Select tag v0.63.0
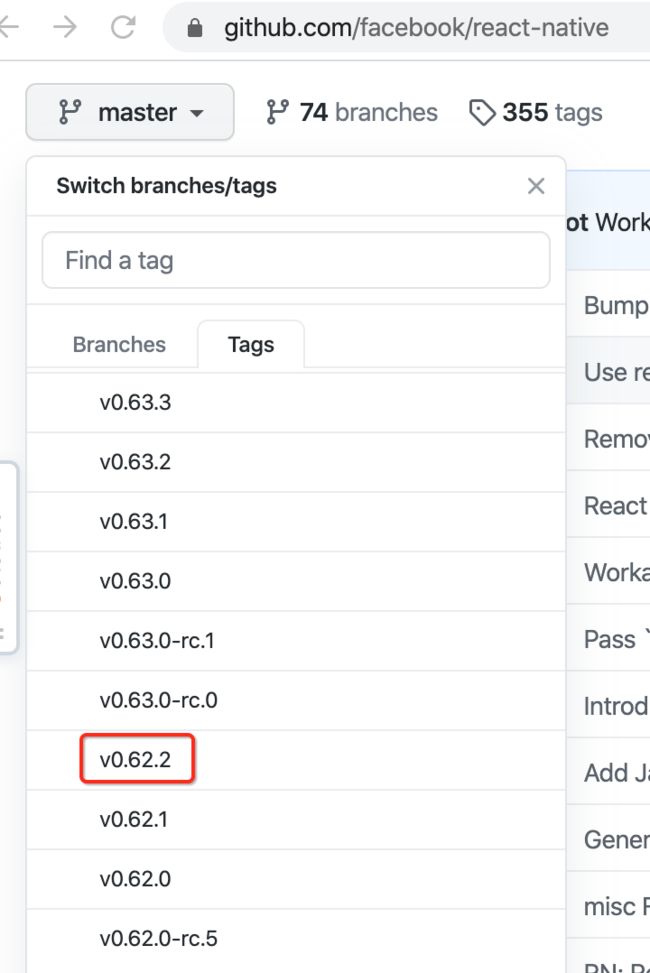Viewport: 650px width, 973px height. (x=296, y=581)
